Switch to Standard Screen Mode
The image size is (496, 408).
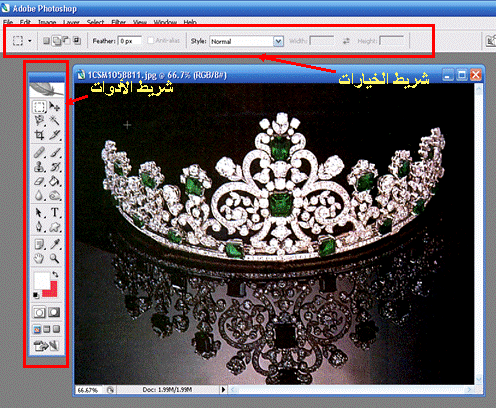click(x=37, y=330)
